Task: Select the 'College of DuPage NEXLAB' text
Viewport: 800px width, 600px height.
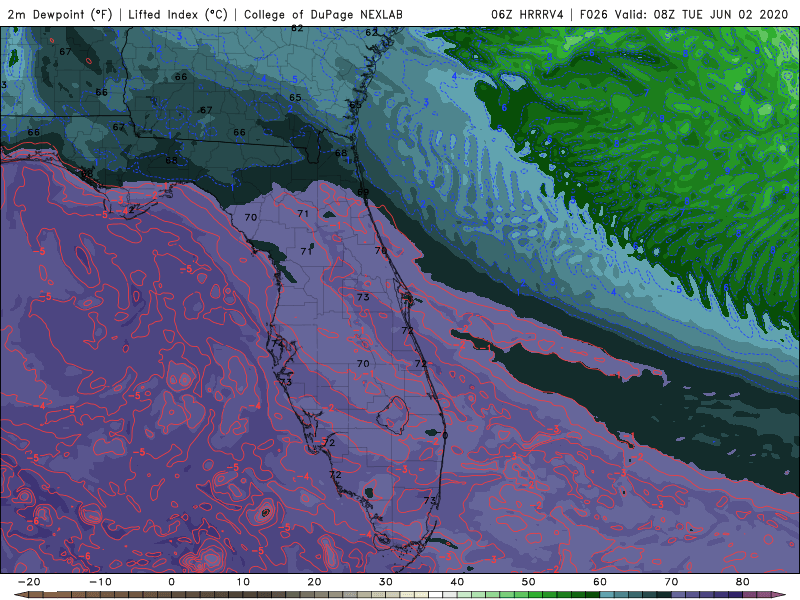Action: (x=323, y=14)
